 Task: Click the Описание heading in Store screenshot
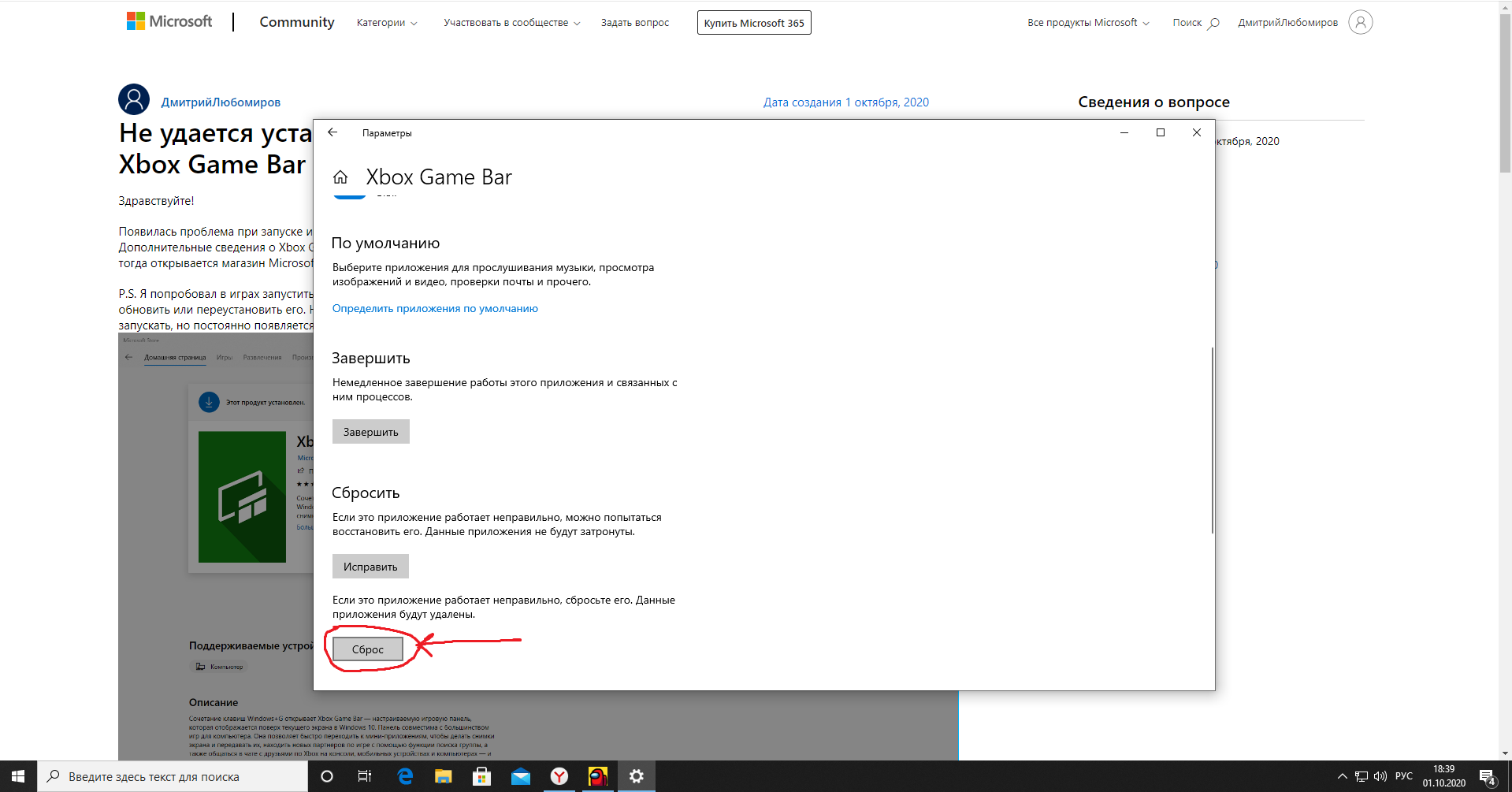pos(214,702)
